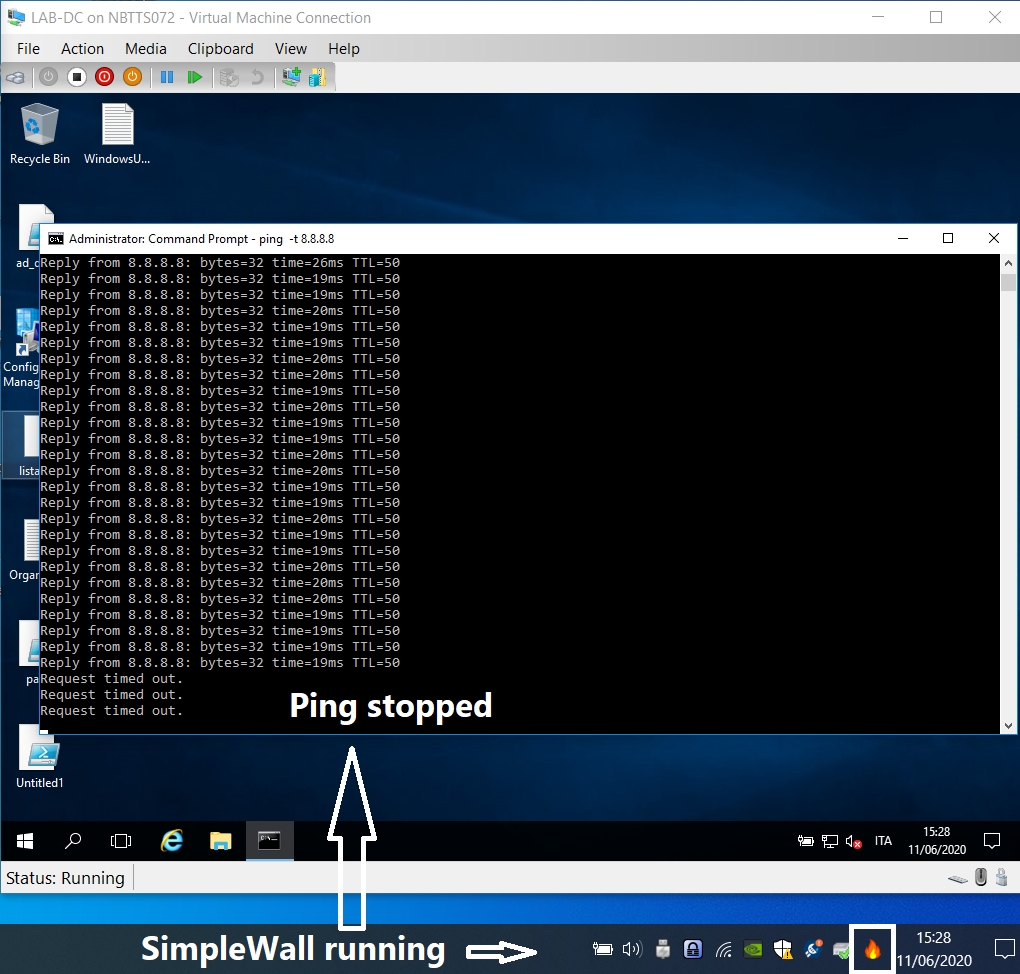Pause the virtual machine
The image size is (1020, 974).
pyautogui.click(x=166, y=76)
